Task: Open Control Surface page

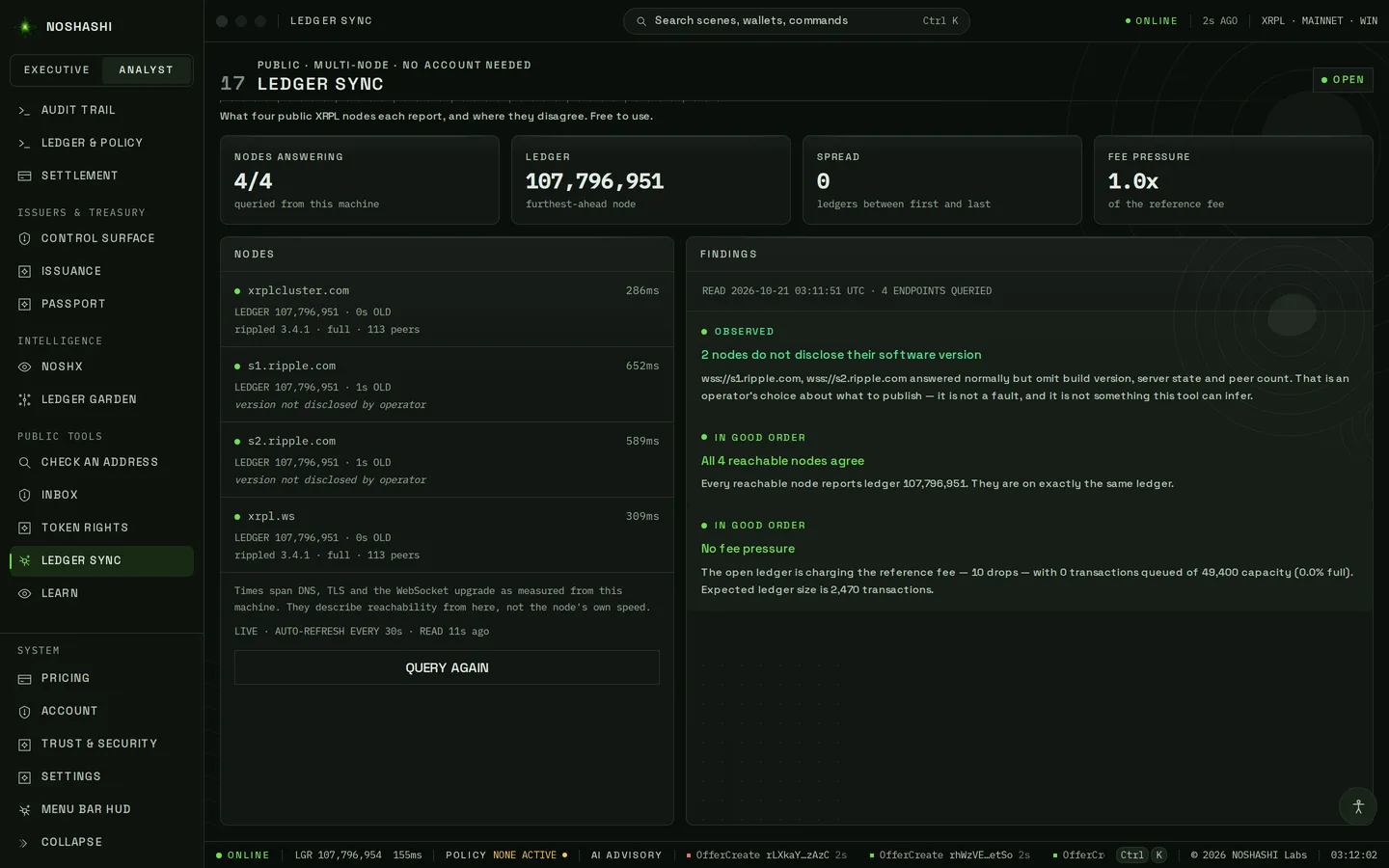Action: pos(101,239)
